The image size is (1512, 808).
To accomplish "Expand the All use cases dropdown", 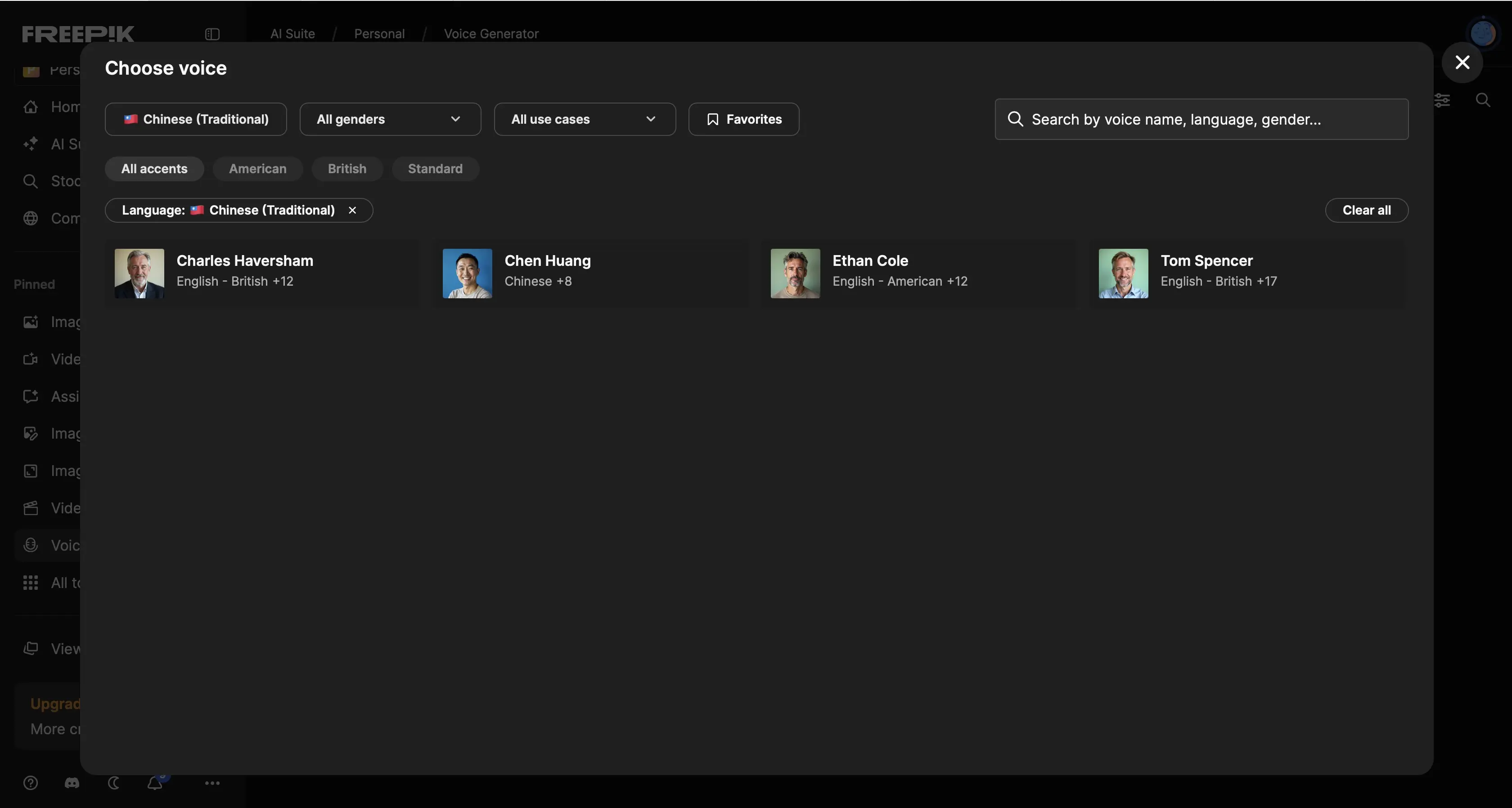I will (x=584, y=119).
